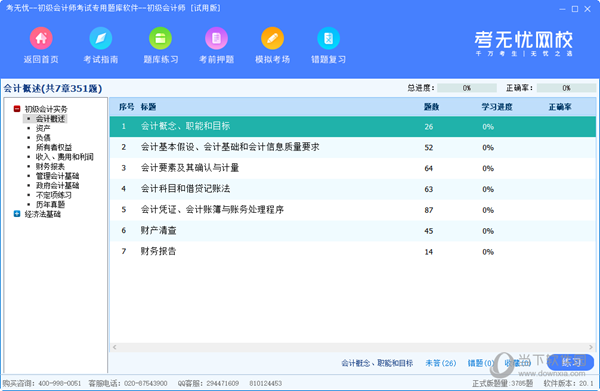Open the 收藏(0) link

517,363
